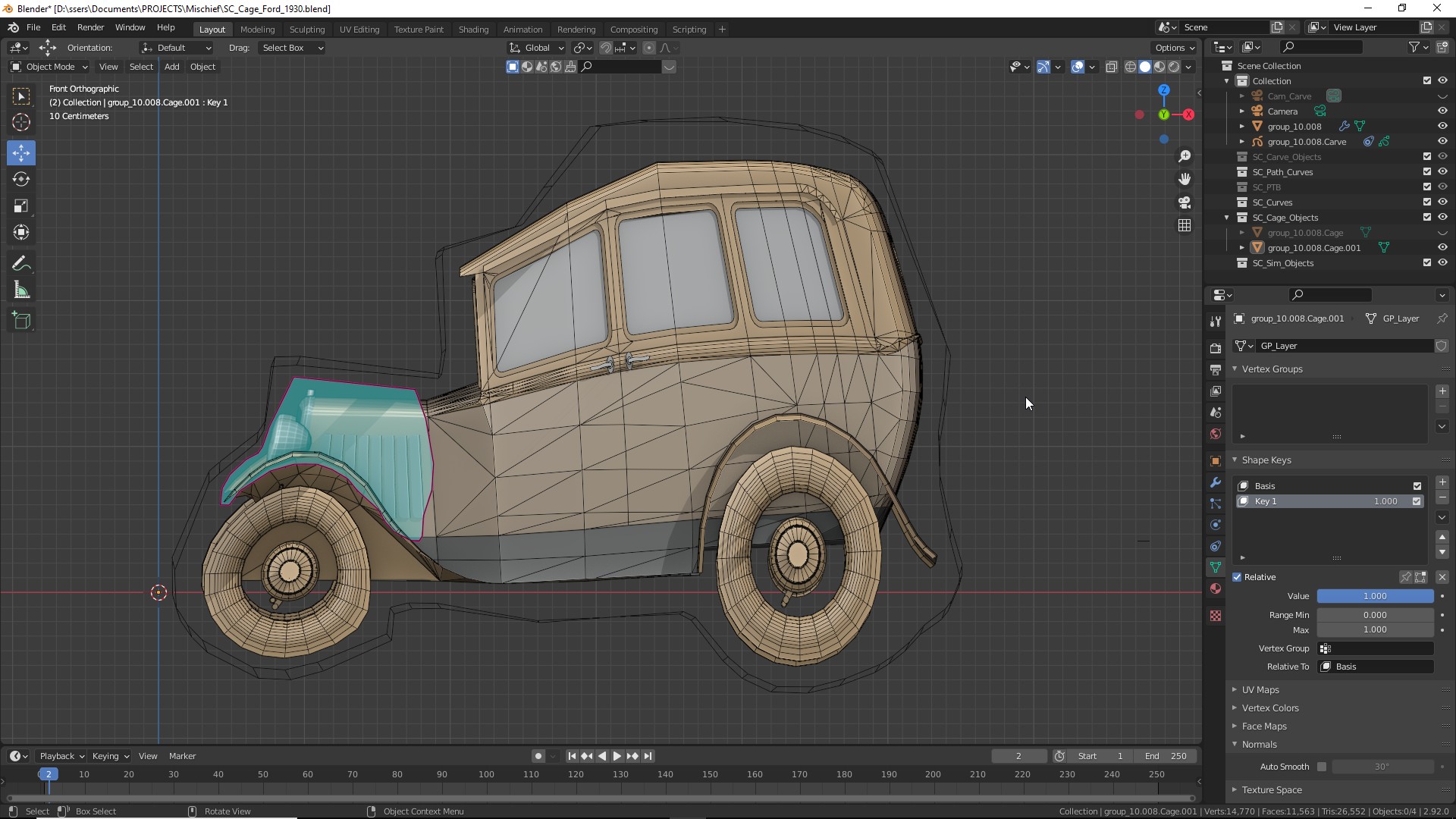This screenshot has height=819, width=1456.
Task: Toggle Auto Smooth checkbox
Action: [1322, 767]
